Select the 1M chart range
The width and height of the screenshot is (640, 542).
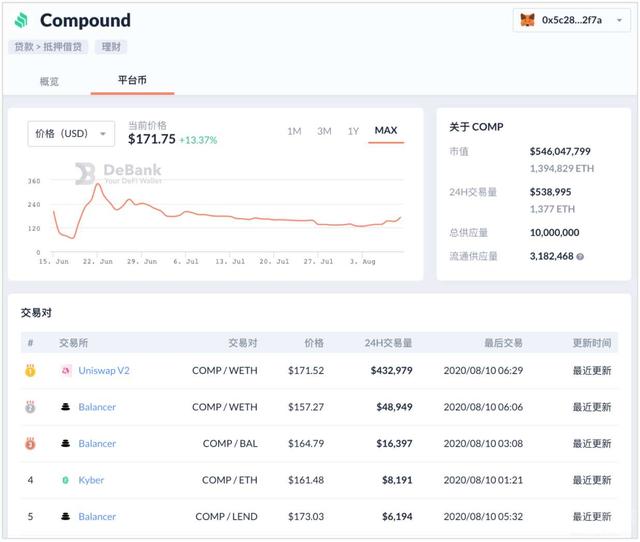click(x=294, y=131)
